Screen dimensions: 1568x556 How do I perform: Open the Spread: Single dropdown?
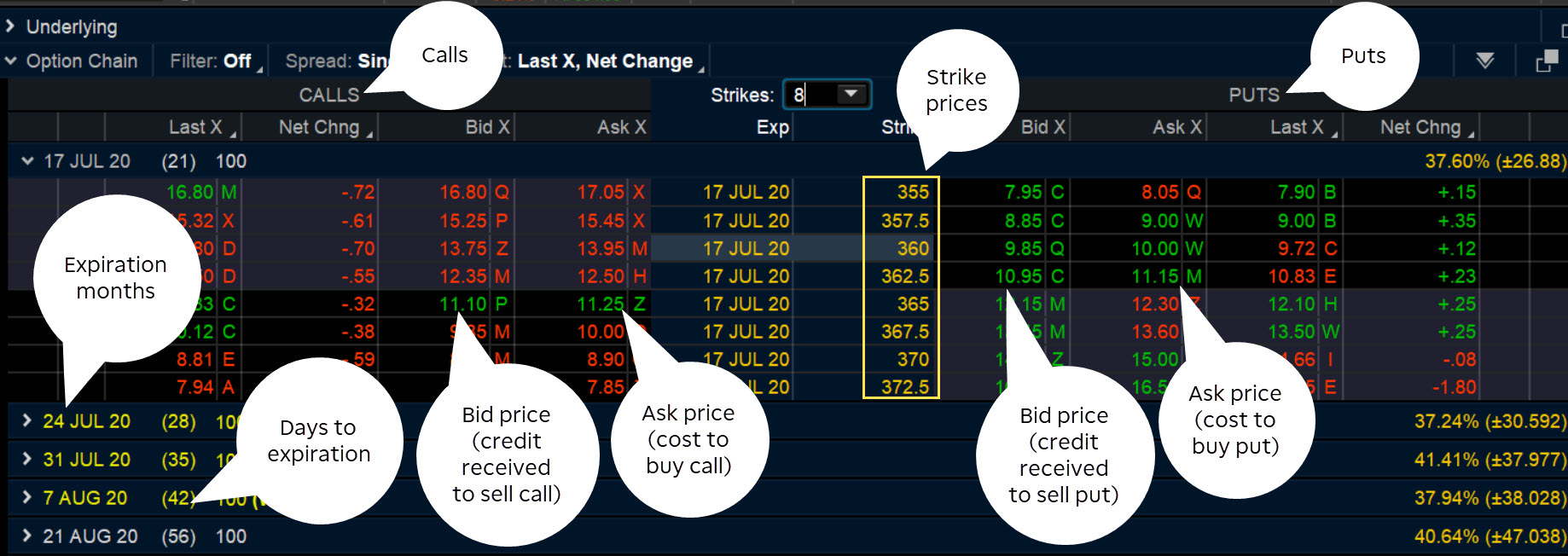click(x=341, y=61)
